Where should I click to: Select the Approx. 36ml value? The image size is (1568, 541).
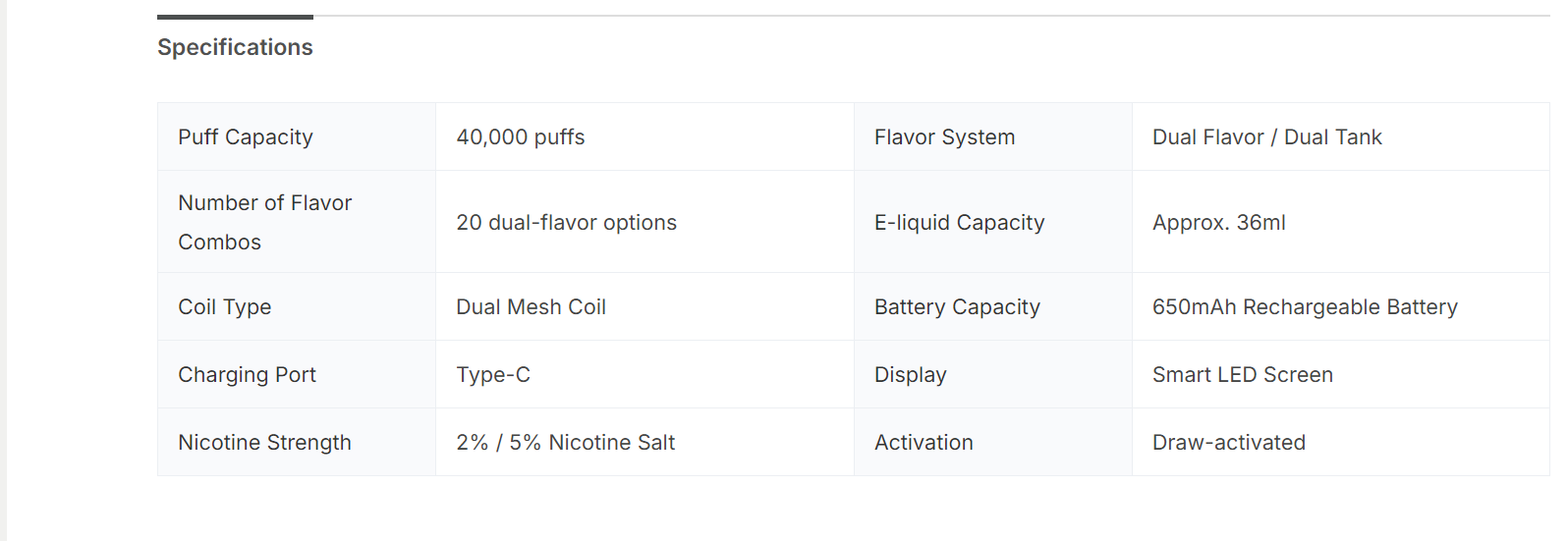click(1218, 223)
